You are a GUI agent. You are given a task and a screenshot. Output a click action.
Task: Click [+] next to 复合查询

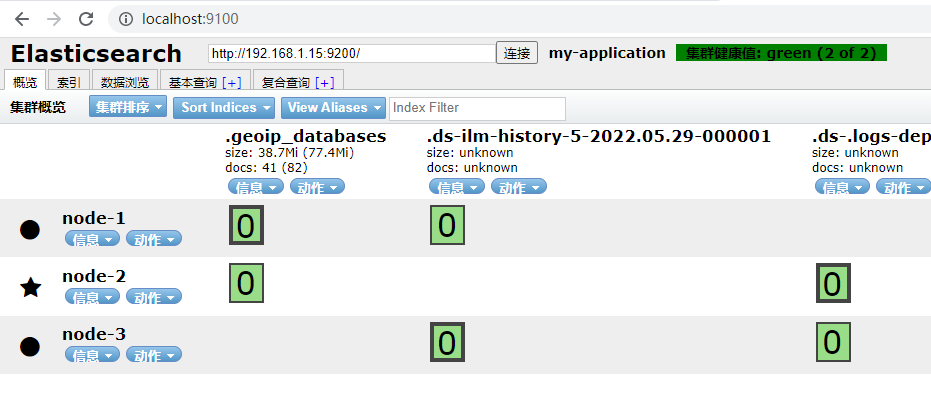[325, 83]
